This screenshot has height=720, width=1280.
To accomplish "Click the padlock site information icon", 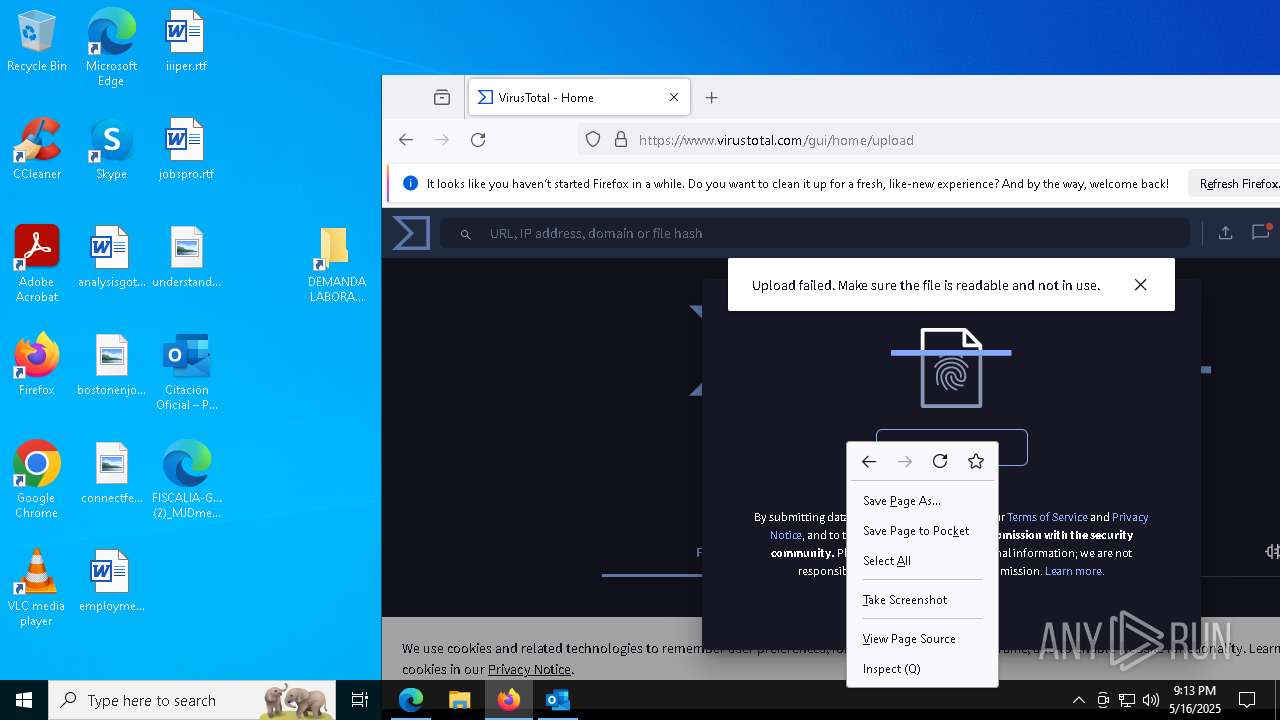I will tap(621, 140).
